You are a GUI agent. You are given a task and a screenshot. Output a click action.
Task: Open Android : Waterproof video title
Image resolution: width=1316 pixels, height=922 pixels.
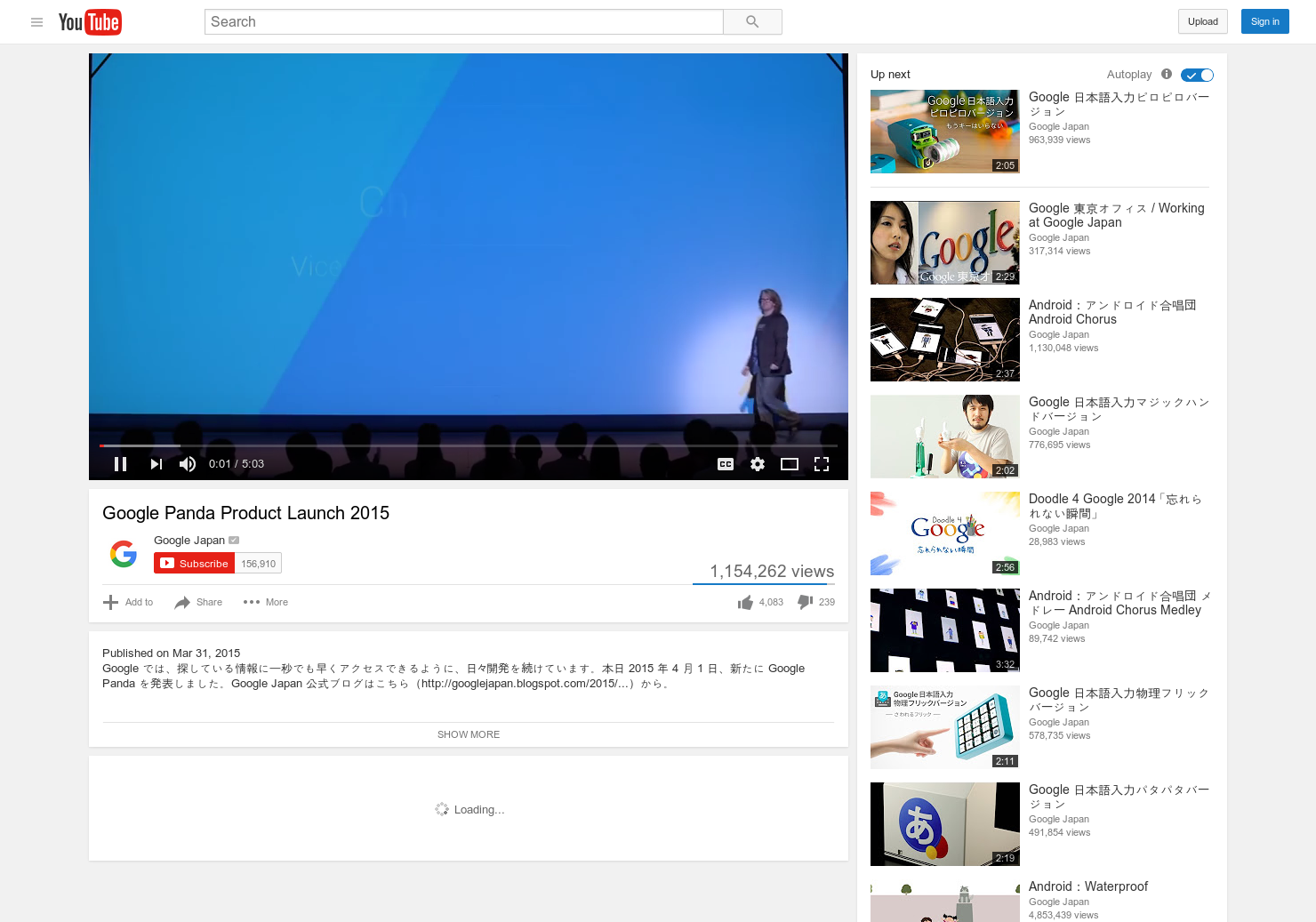click(1088, 886)
